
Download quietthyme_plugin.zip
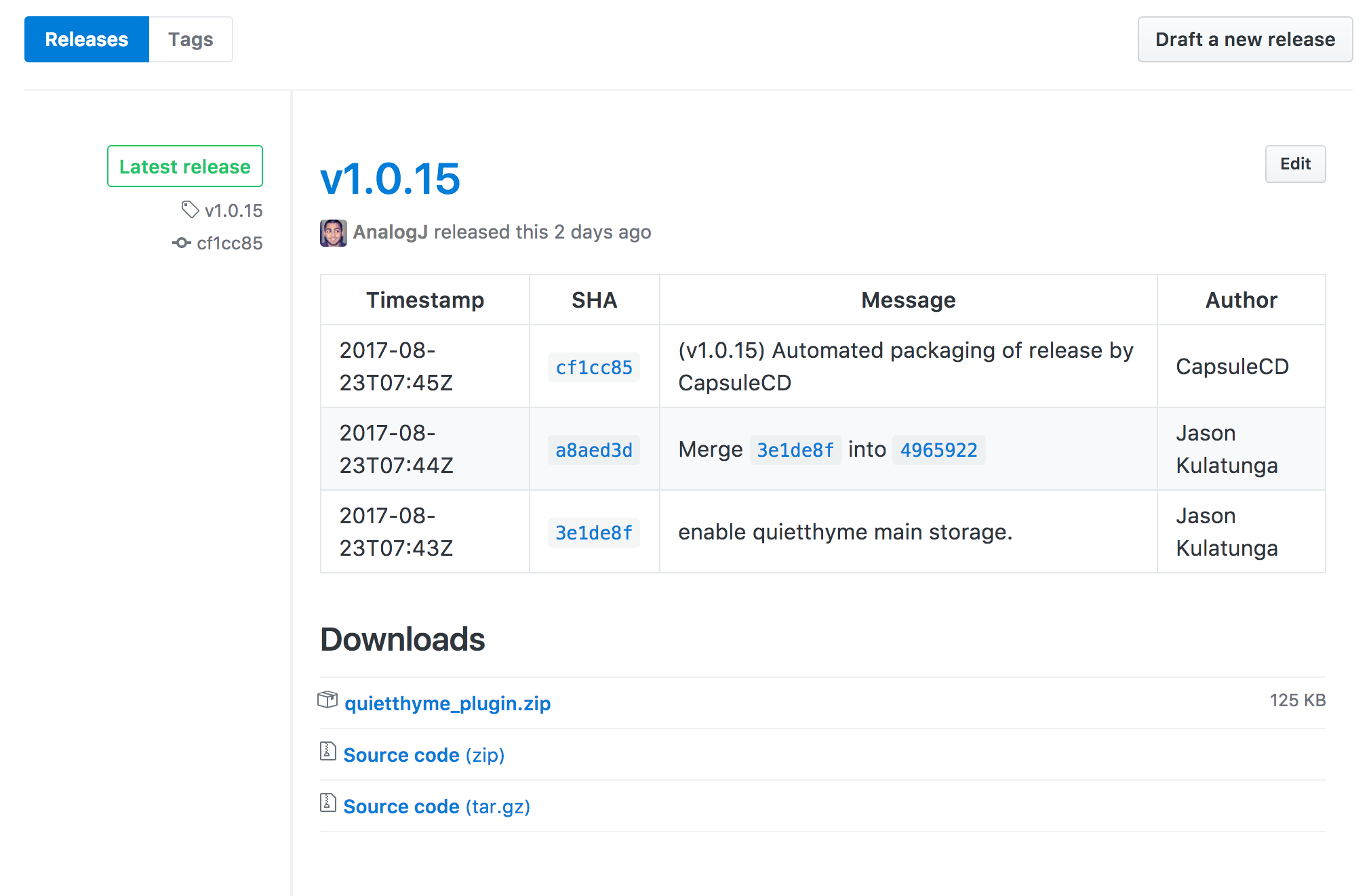[x=448, y=704]
